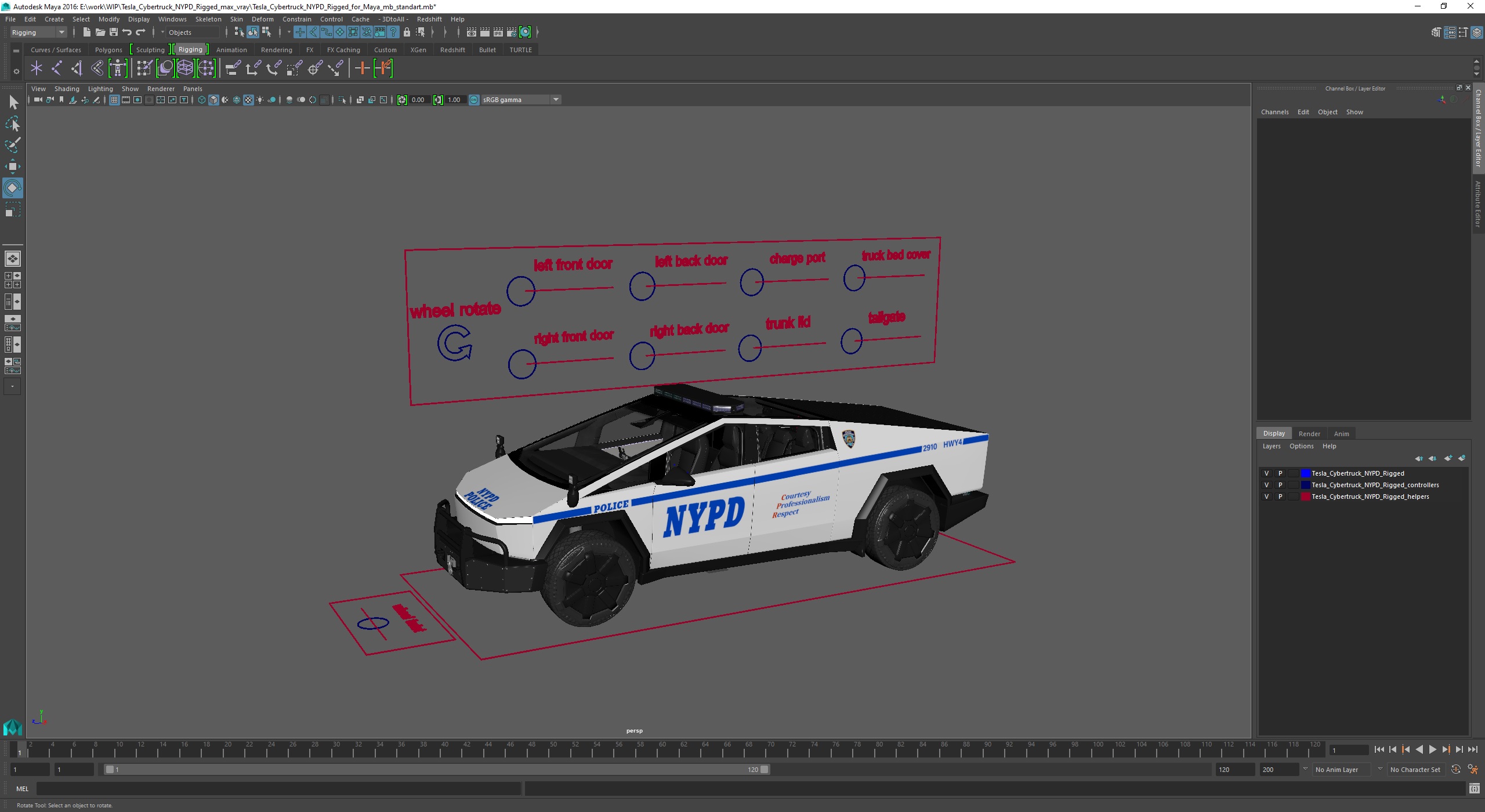This screenshot has height=812, width=1485.
Task: Open the Channels menu in Channel Box
Action: pyautogui.click(x=1274, y=112)
